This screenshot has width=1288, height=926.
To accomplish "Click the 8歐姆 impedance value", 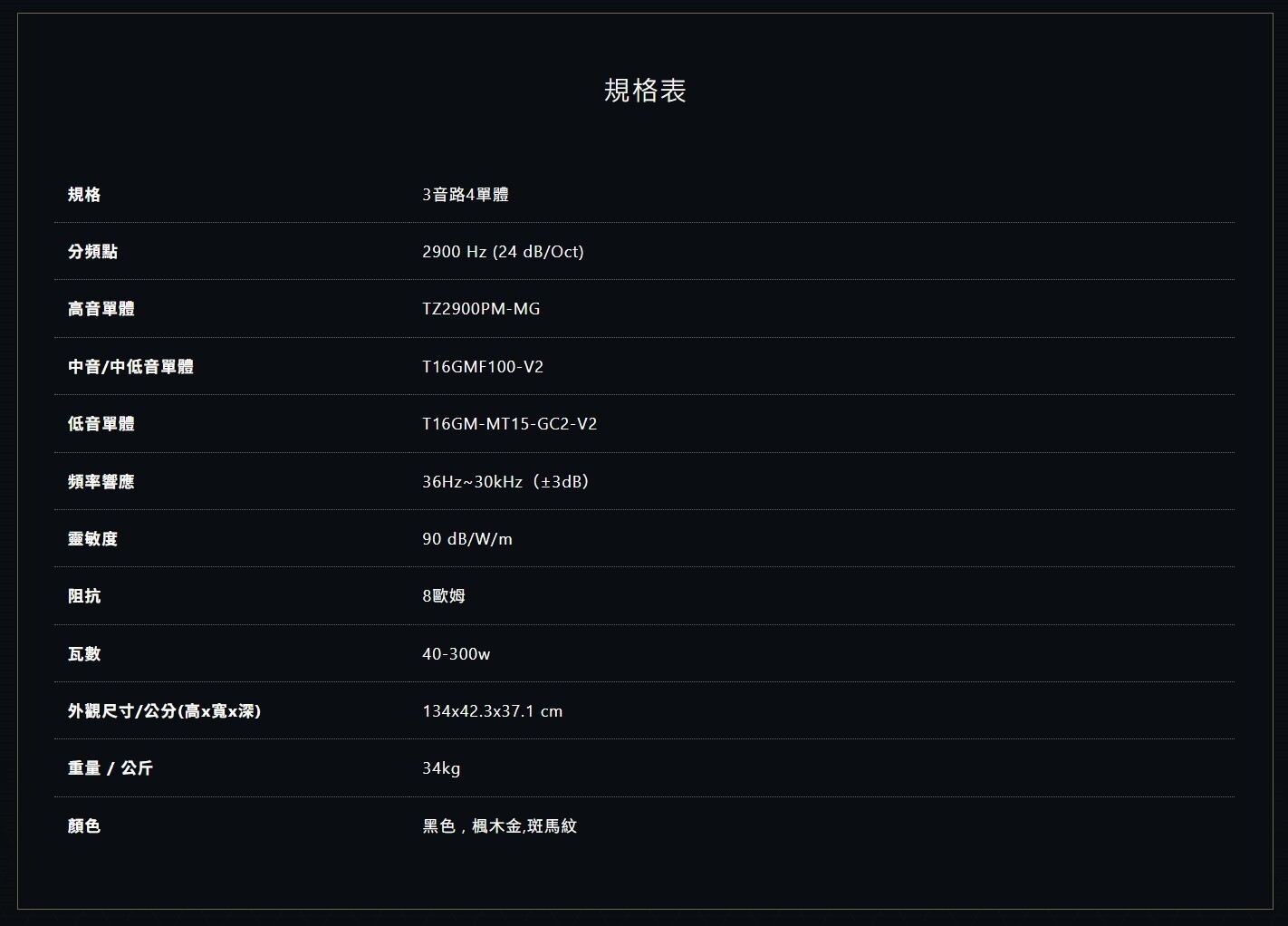I will tap(443, 596).
